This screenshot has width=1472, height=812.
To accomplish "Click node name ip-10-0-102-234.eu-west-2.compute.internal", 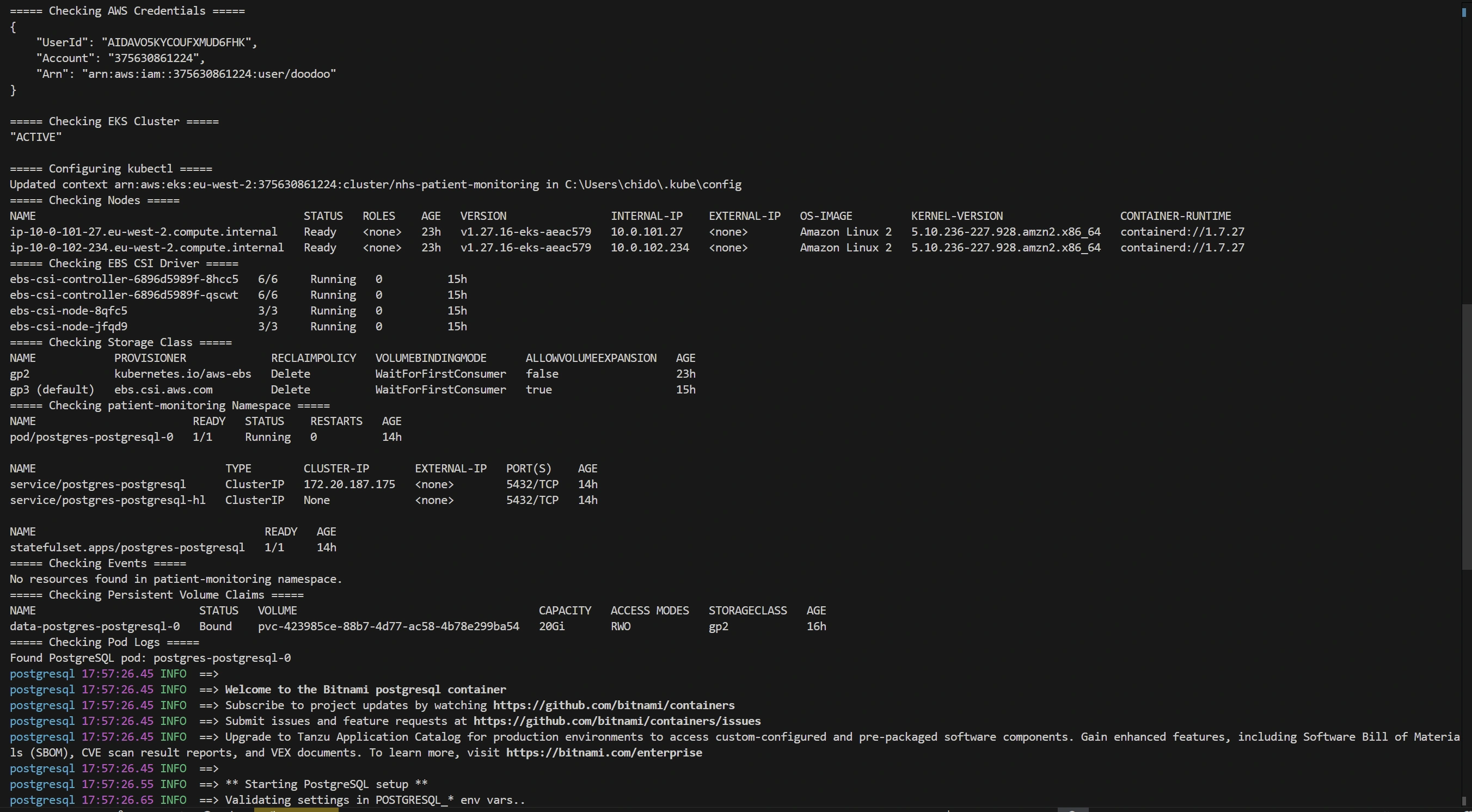I will click(146, 248).
